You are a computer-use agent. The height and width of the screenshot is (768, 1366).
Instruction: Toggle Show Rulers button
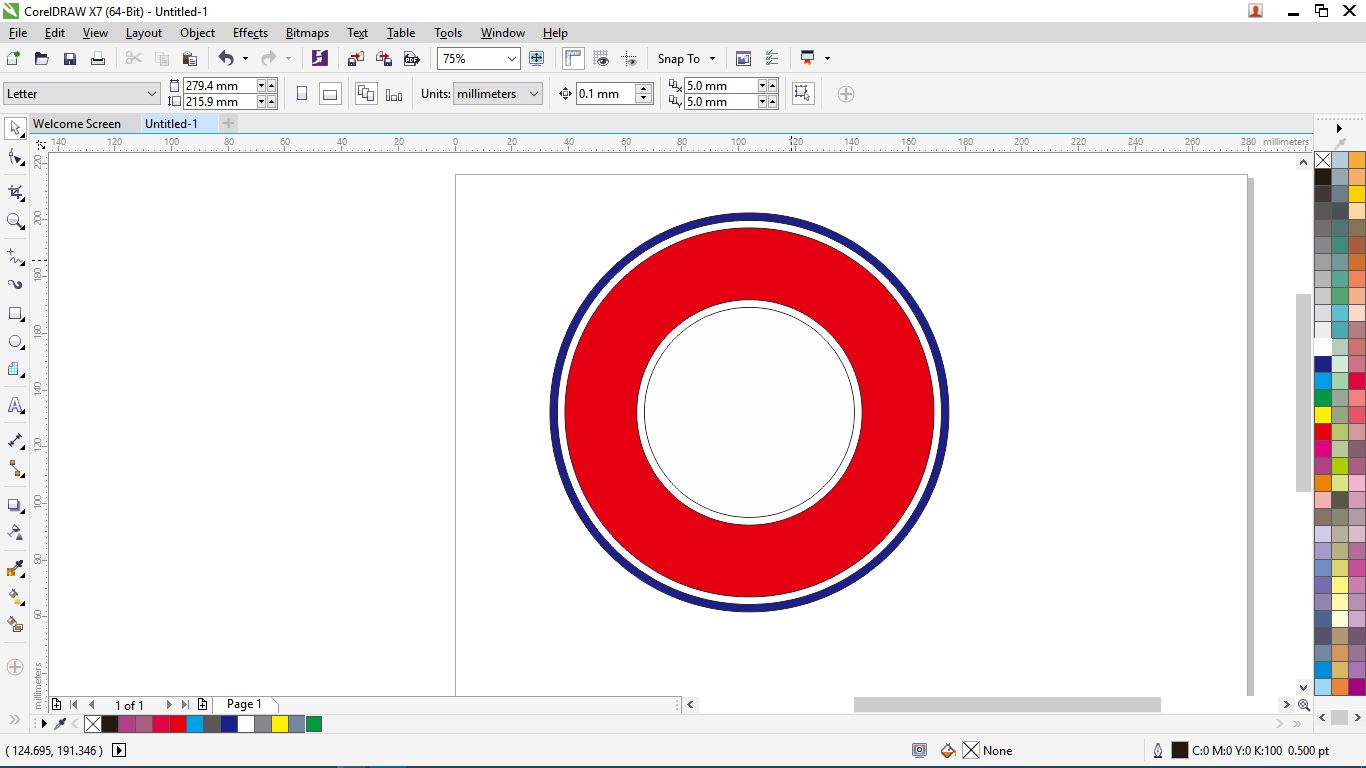point(573,59)
